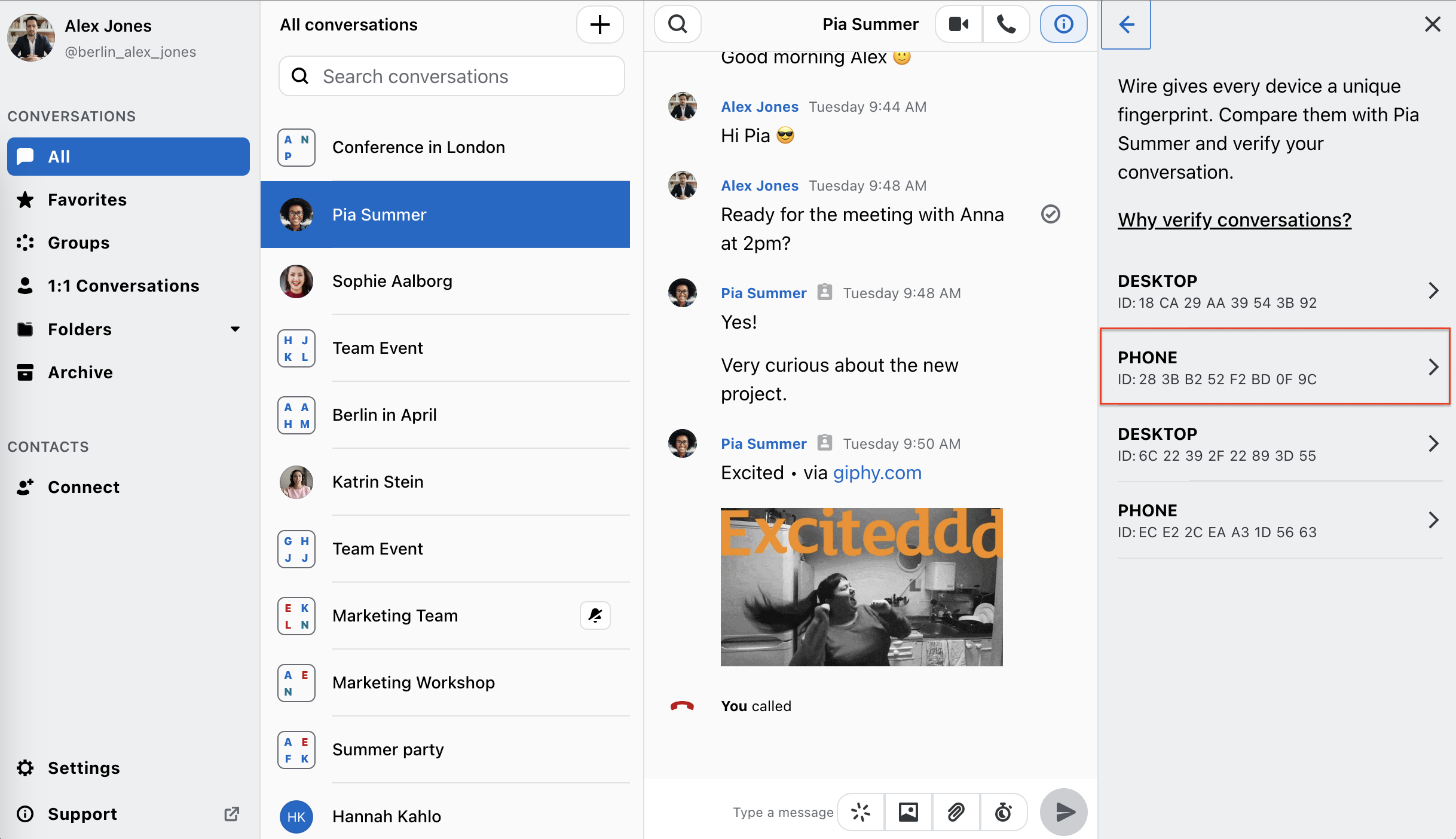1456x839 pixels.
Task: Click in the Type a message field
Action: point(783,812)
